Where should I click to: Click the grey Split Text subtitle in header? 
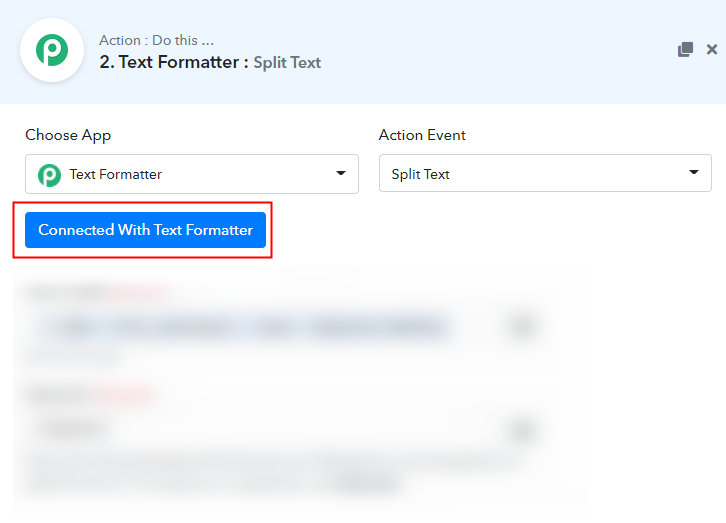[x=287, y=62]
